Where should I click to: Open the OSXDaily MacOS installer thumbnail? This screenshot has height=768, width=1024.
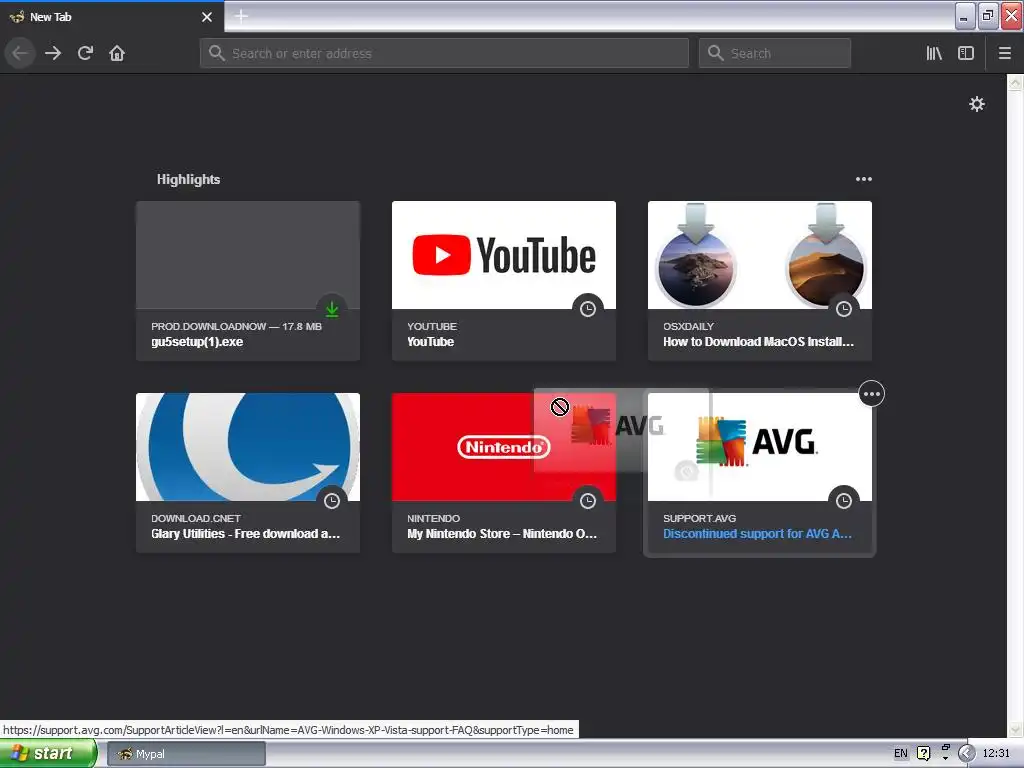tap(760, 255)
